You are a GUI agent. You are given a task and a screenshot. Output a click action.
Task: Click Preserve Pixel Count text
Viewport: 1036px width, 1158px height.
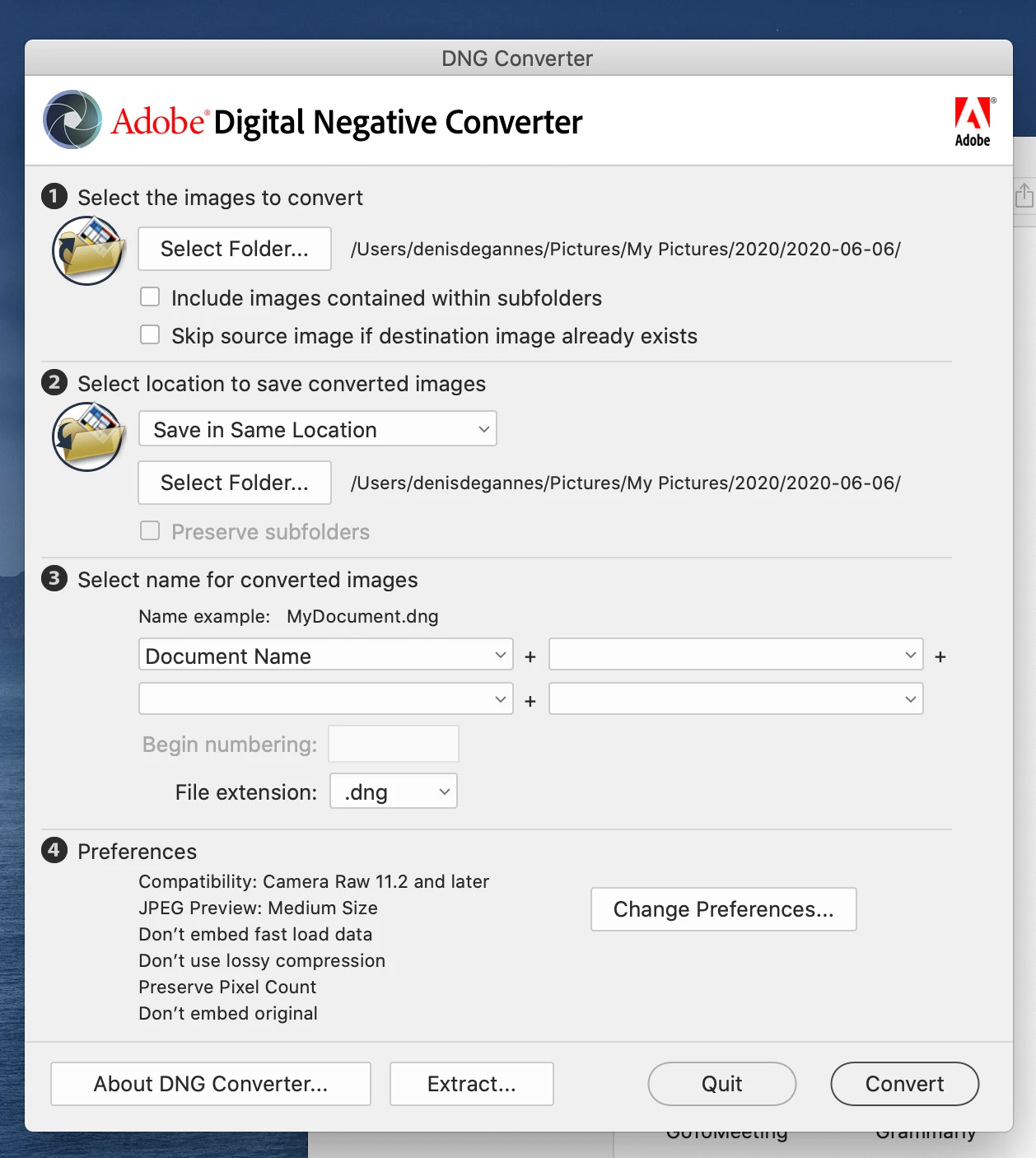tap(227, 987)
